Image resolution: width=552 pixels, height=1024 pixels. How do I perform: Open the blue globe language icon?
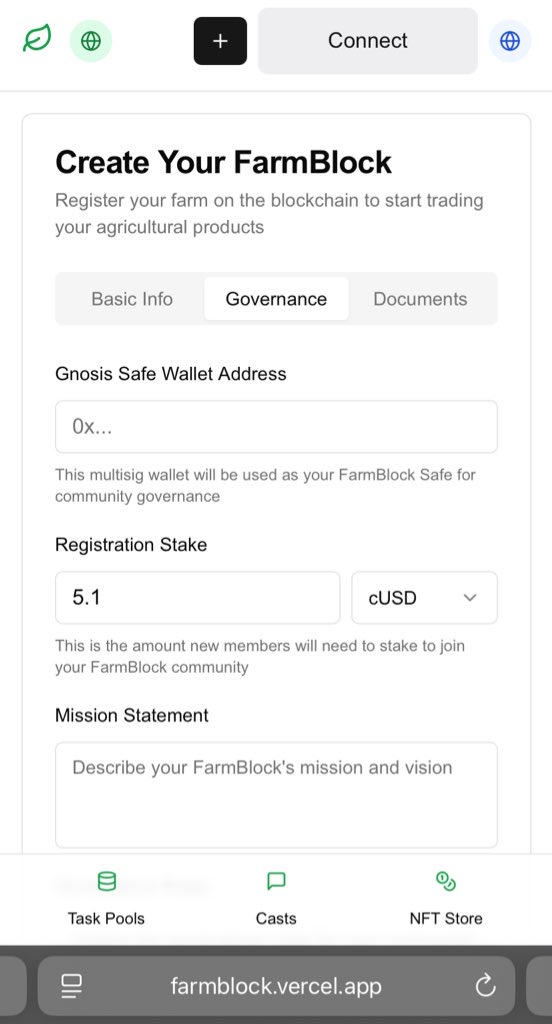[510, 41]
